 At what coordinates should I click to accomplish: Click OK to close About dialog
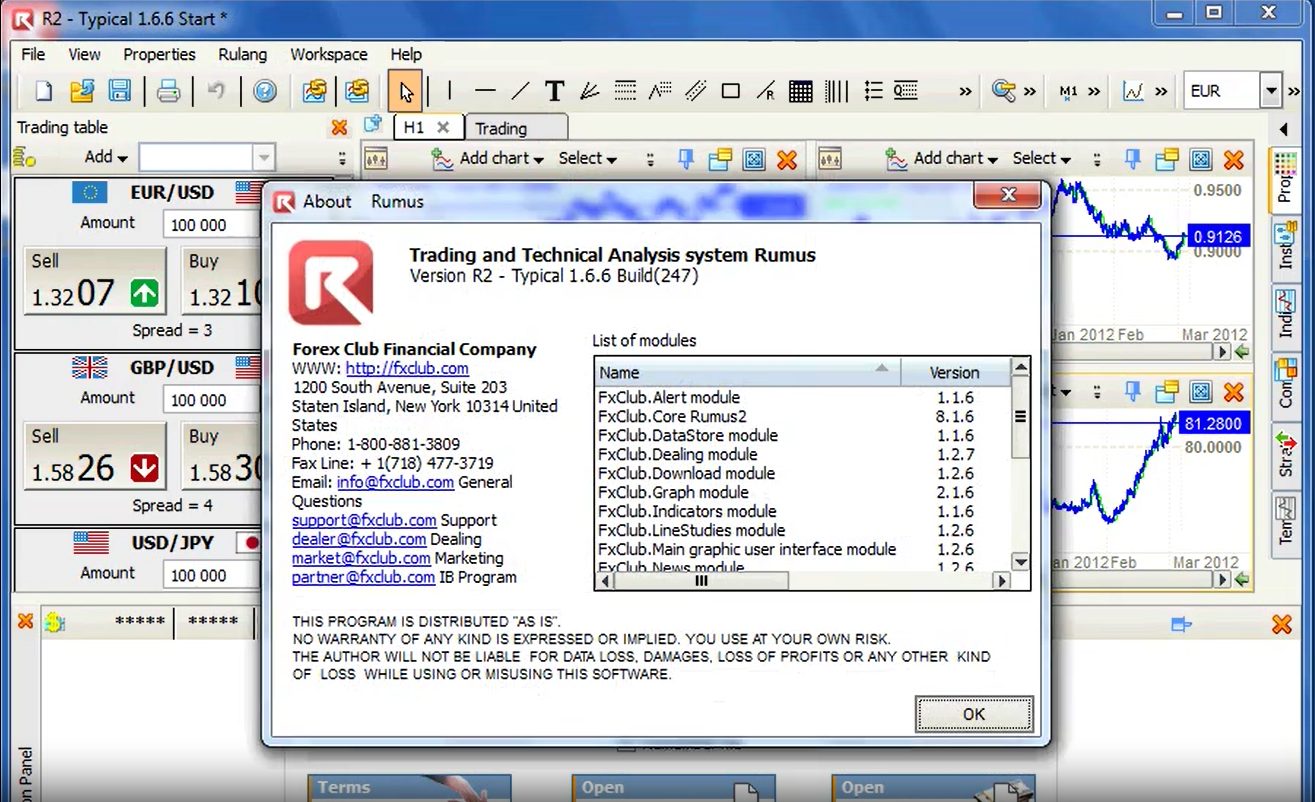973,714
